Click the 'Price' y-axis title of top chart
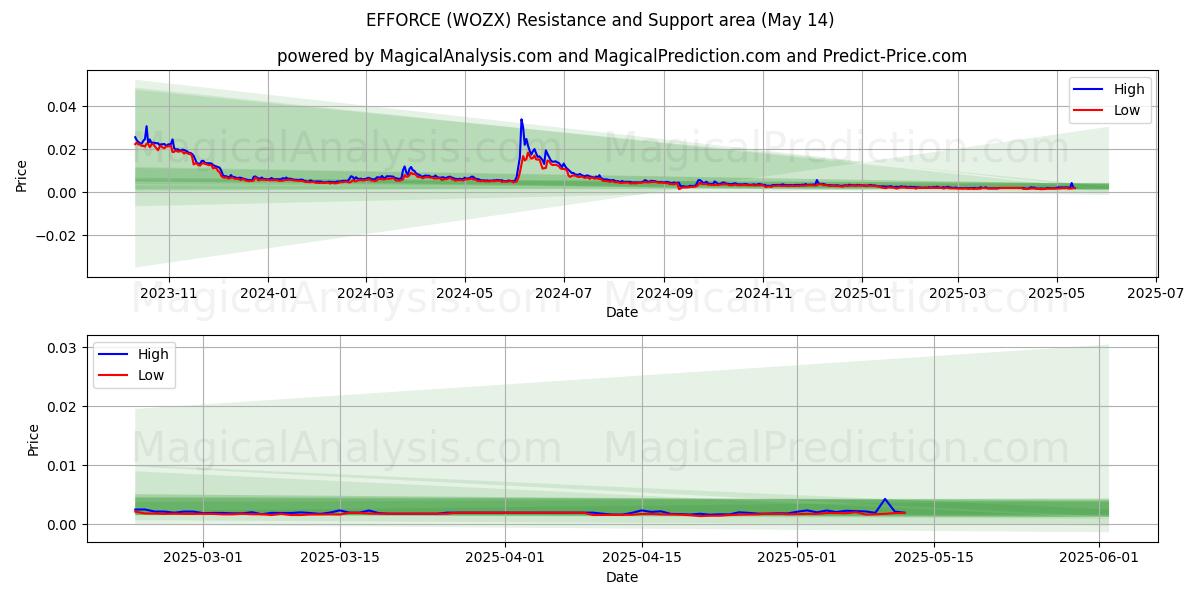Image resolution: width=1200 pixels, height=600 pixels. pos(22,174)
